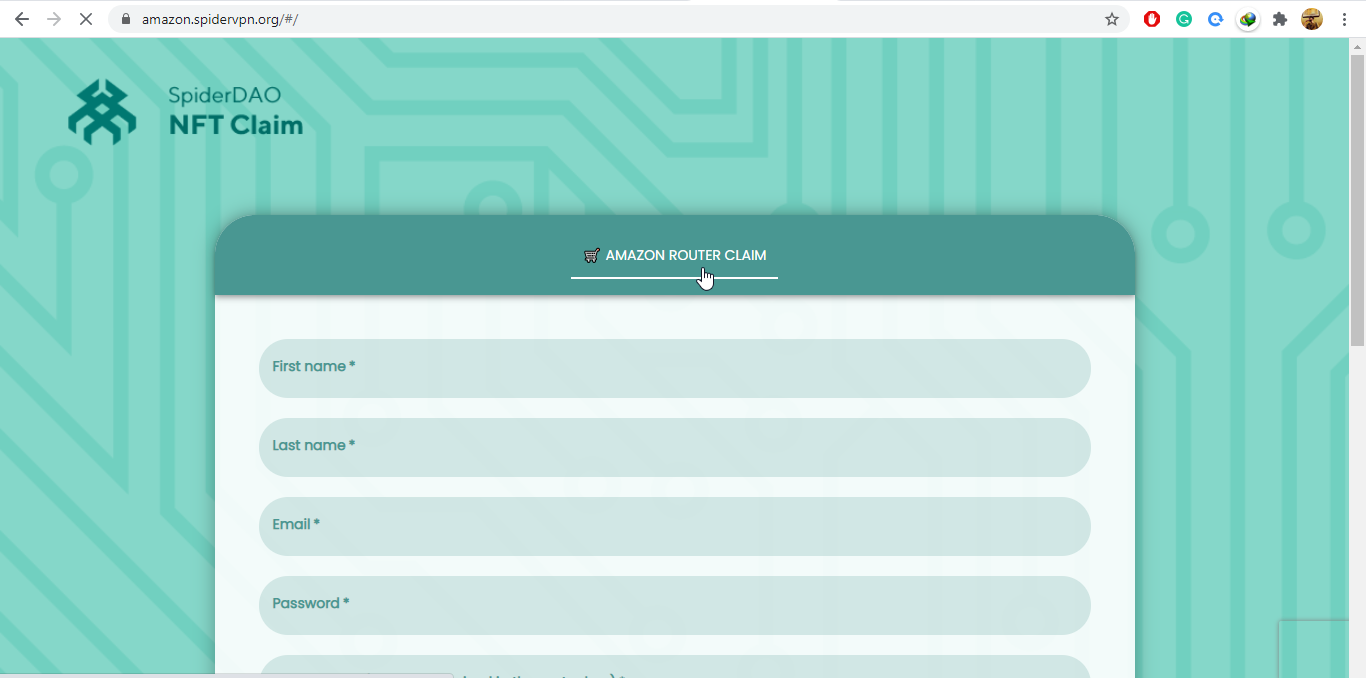Open the extension icon next to puzzle piece
Screen dimensions: 1366x678
(x=1248, y=19)
